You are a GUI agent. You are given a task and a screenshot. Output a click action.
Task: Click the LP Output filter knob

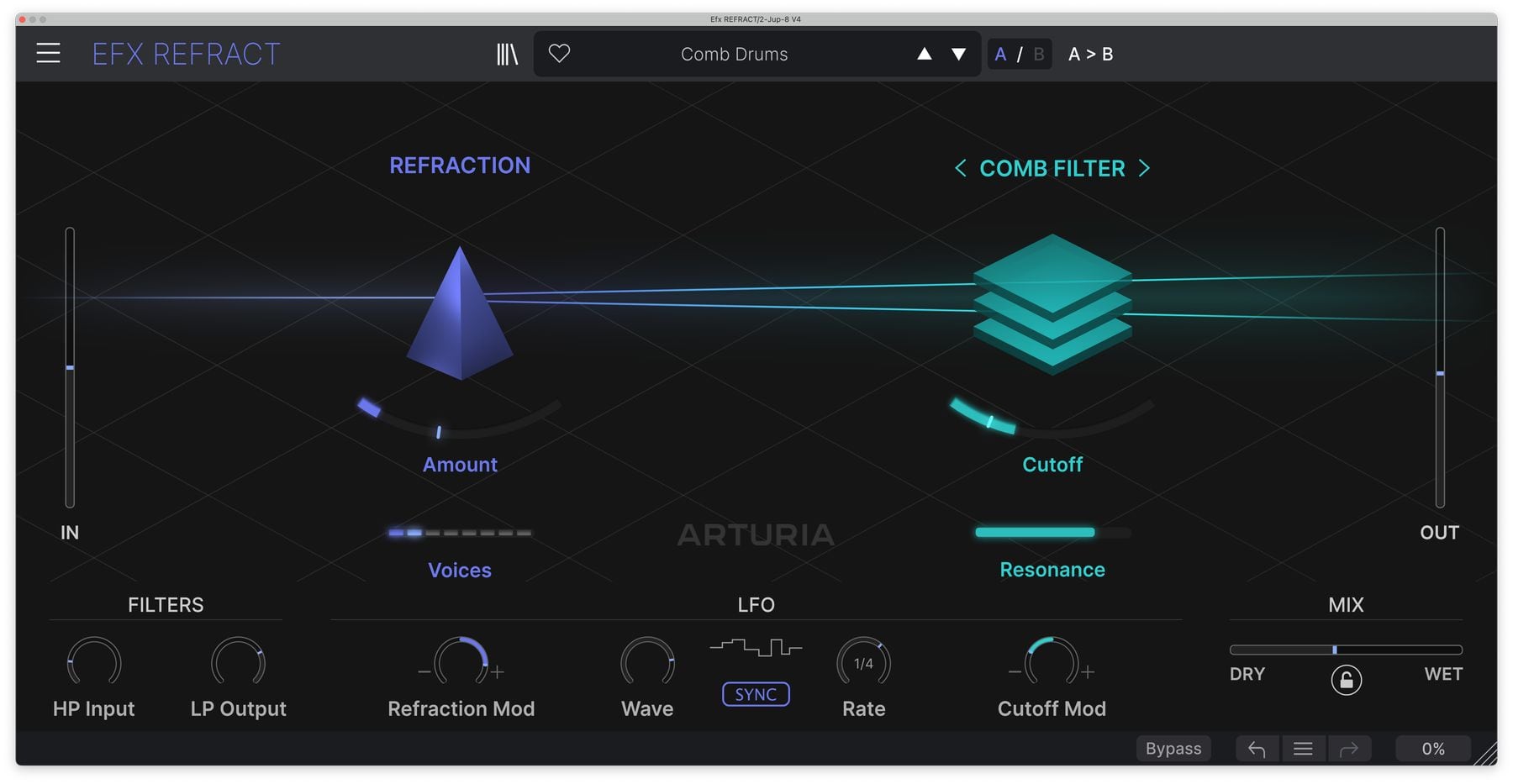[238, 663]
